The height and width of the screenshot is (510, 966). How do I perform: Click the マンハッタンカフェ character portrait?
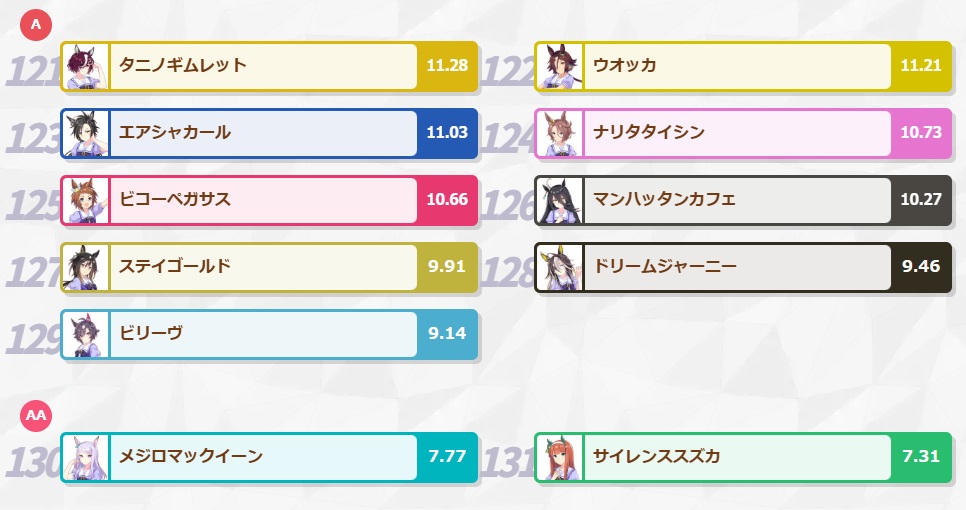click(x=559, y=201)
